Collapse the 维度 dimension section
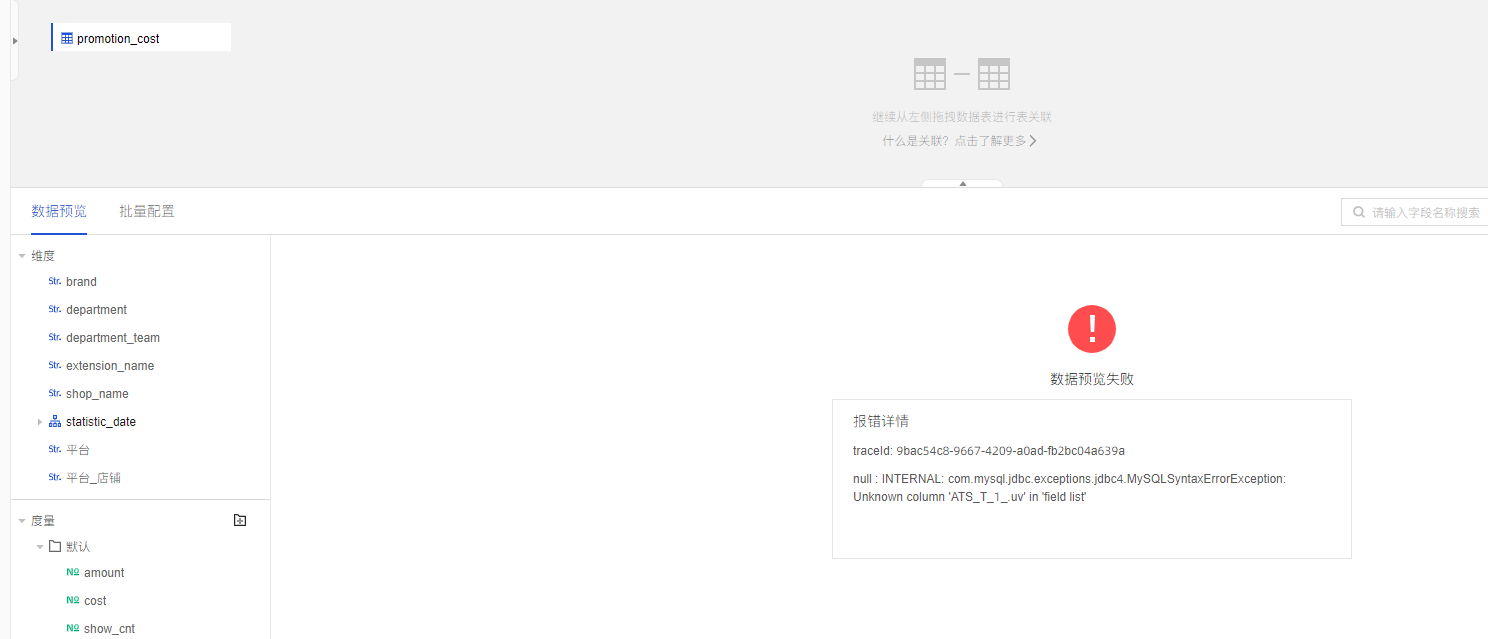This screenshot has height=639, width=1488. 22,256
